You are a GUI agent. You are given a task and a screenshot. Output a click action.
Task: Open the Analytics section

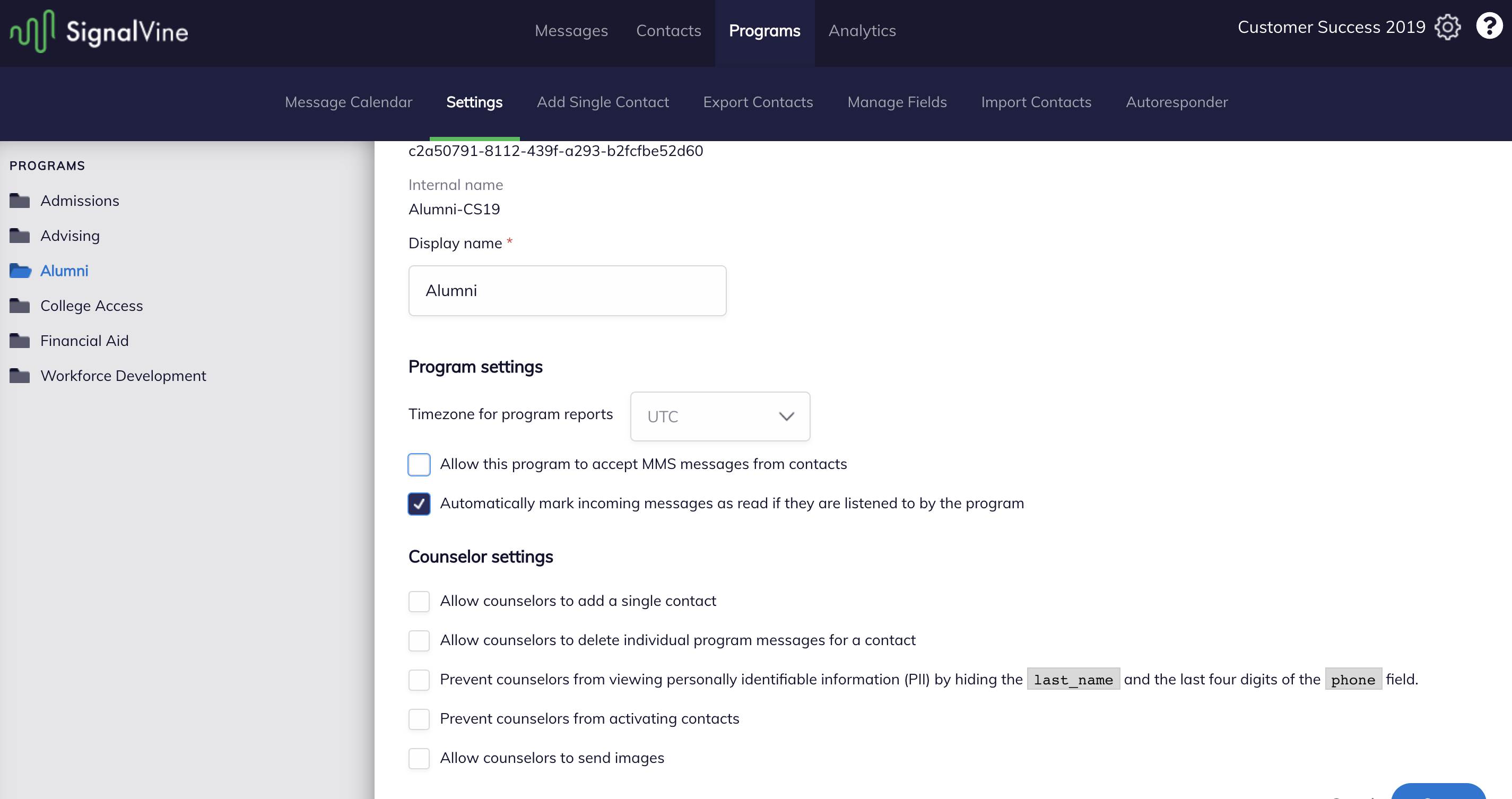(x=862, y=31)
